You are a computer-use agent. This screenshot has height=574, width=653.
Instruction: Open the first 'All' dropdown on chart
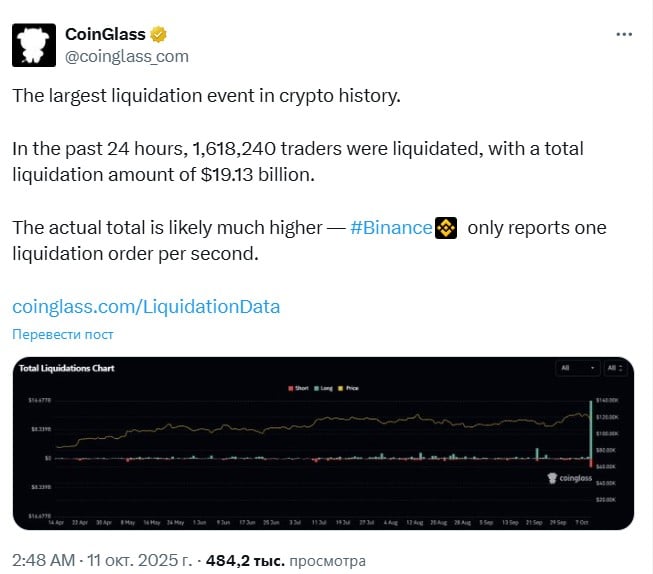[578, 368]
